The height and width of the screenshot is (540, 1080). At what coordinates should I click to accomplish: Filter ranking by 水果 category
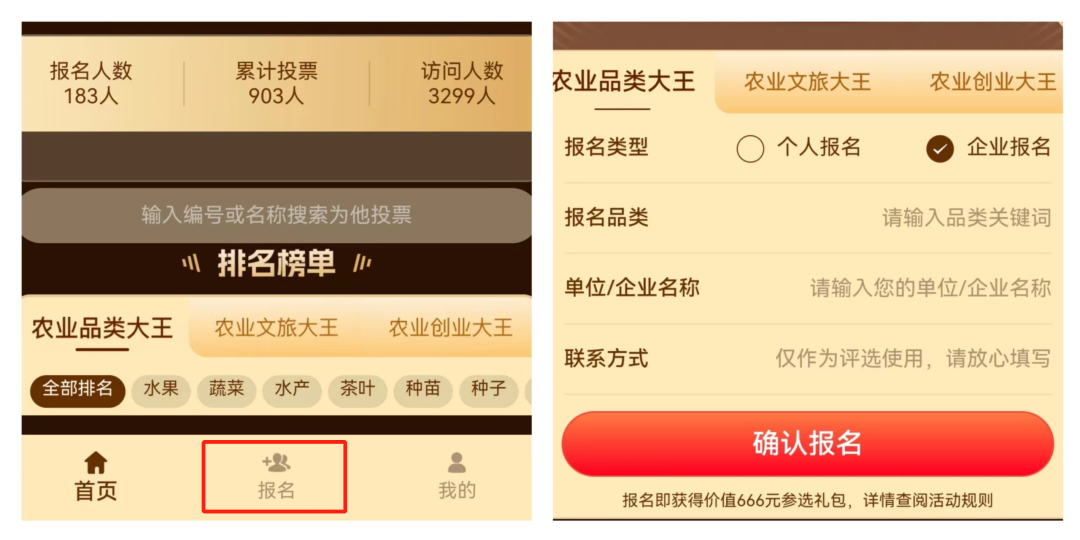[161, 389]
